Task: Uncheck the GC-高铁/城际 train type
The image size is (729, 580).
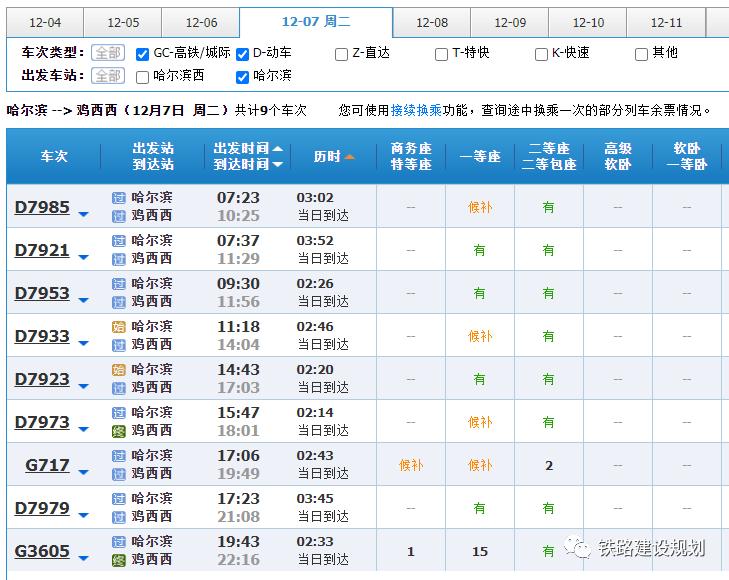Action: [142, 54]
